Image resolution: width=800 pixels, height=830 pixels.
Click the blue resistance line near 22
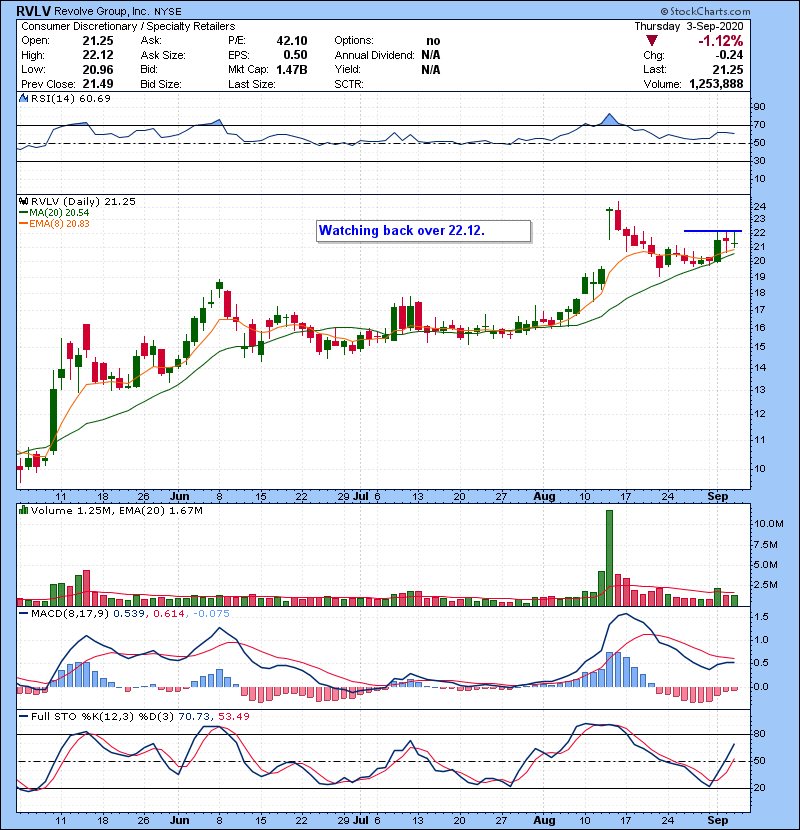tap(713, 231)
